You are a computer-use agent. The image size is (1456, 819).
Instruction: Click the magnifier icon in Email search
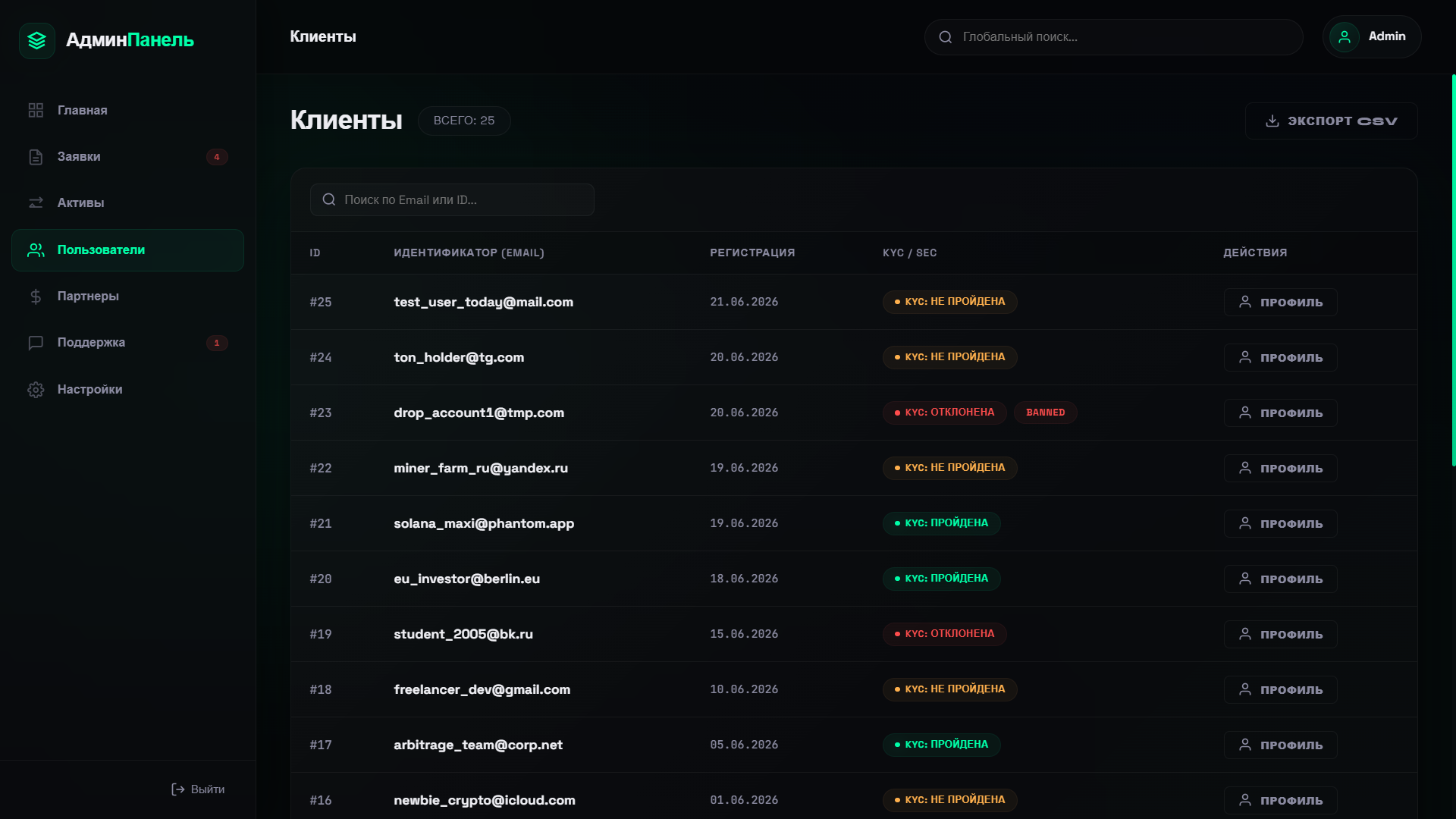(x=329, y=199)
